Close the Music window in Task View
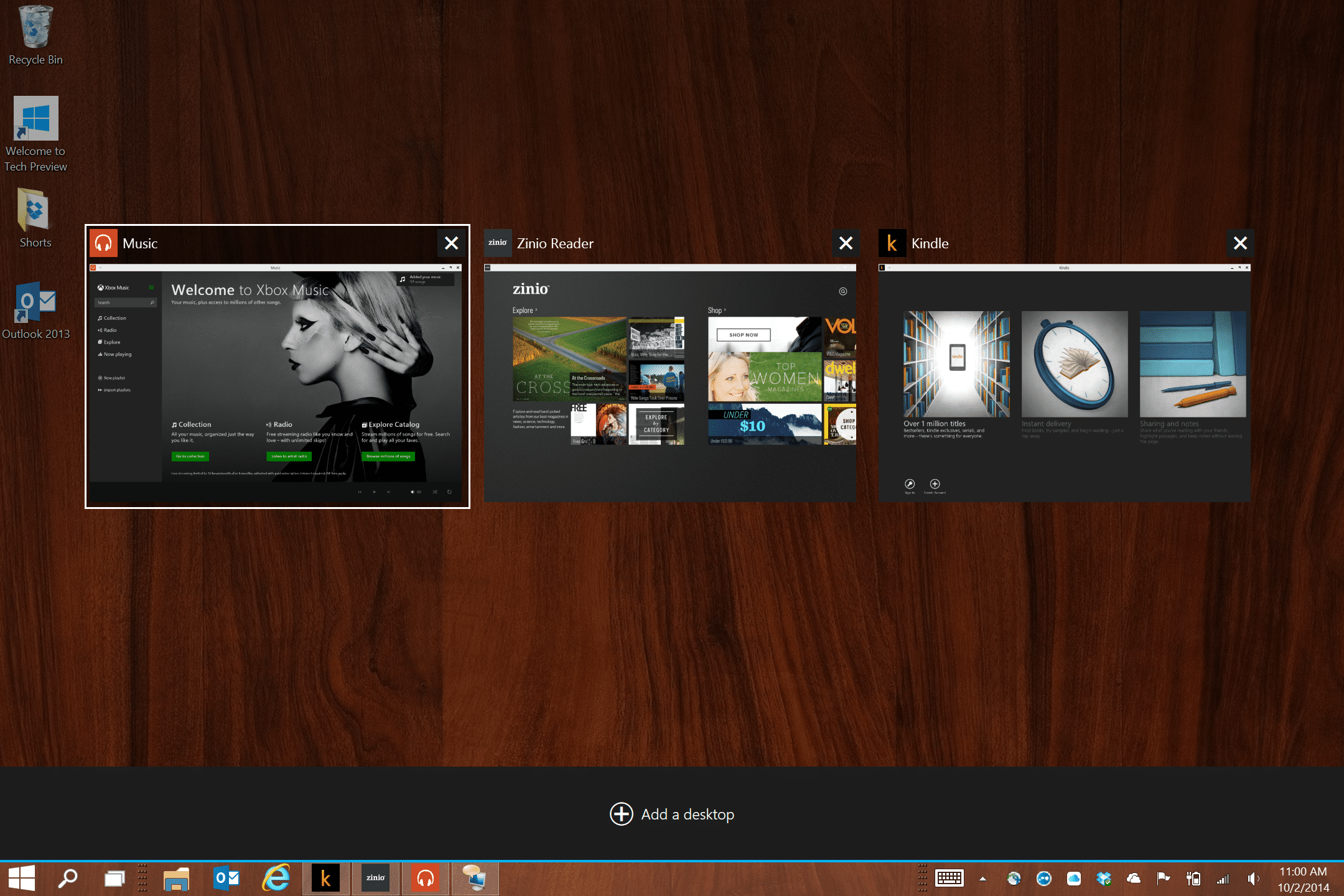The height and width of the screenshot is (896, 1344). (452, 243)
